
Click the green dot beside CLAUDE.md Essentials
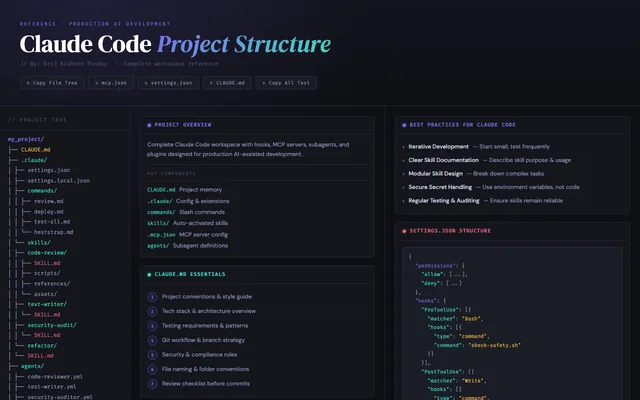pyautogui.click(x=149, y=274)
